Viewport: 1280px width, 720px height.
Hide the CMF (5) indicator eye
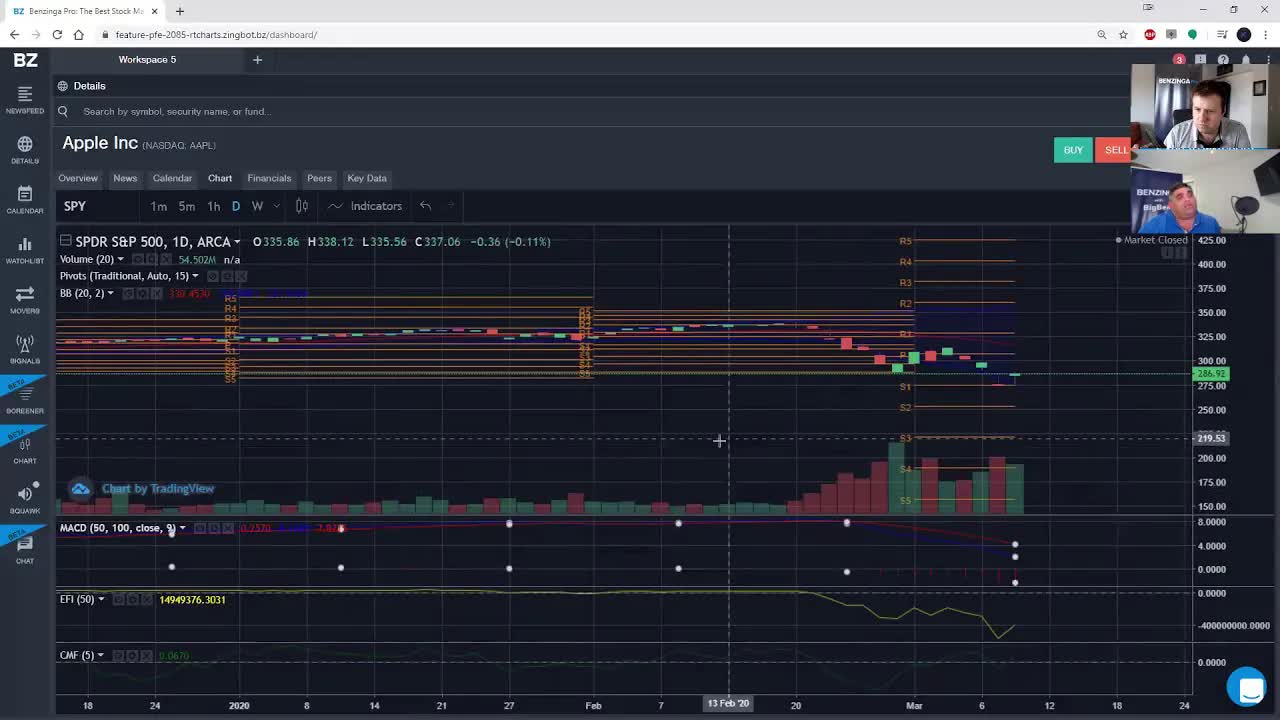[118, 655]
